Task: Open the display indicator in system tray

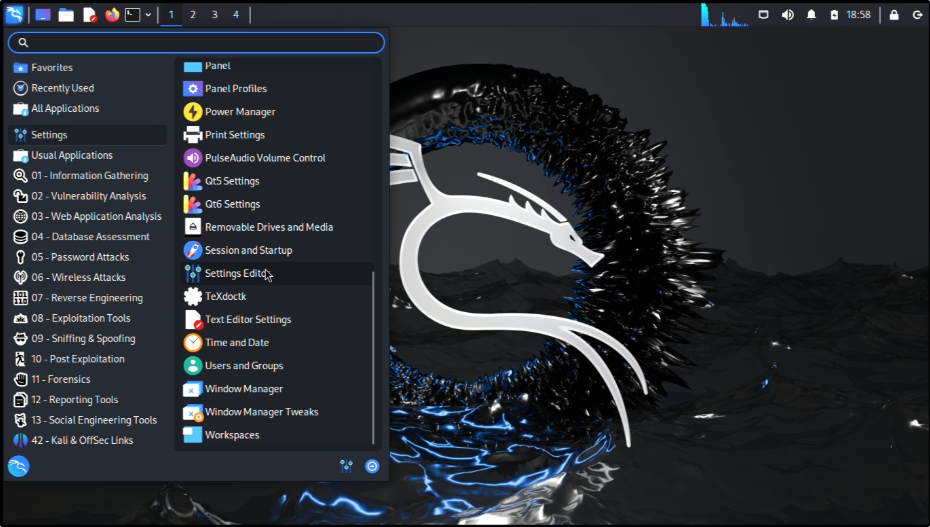Action: (764, 15)
